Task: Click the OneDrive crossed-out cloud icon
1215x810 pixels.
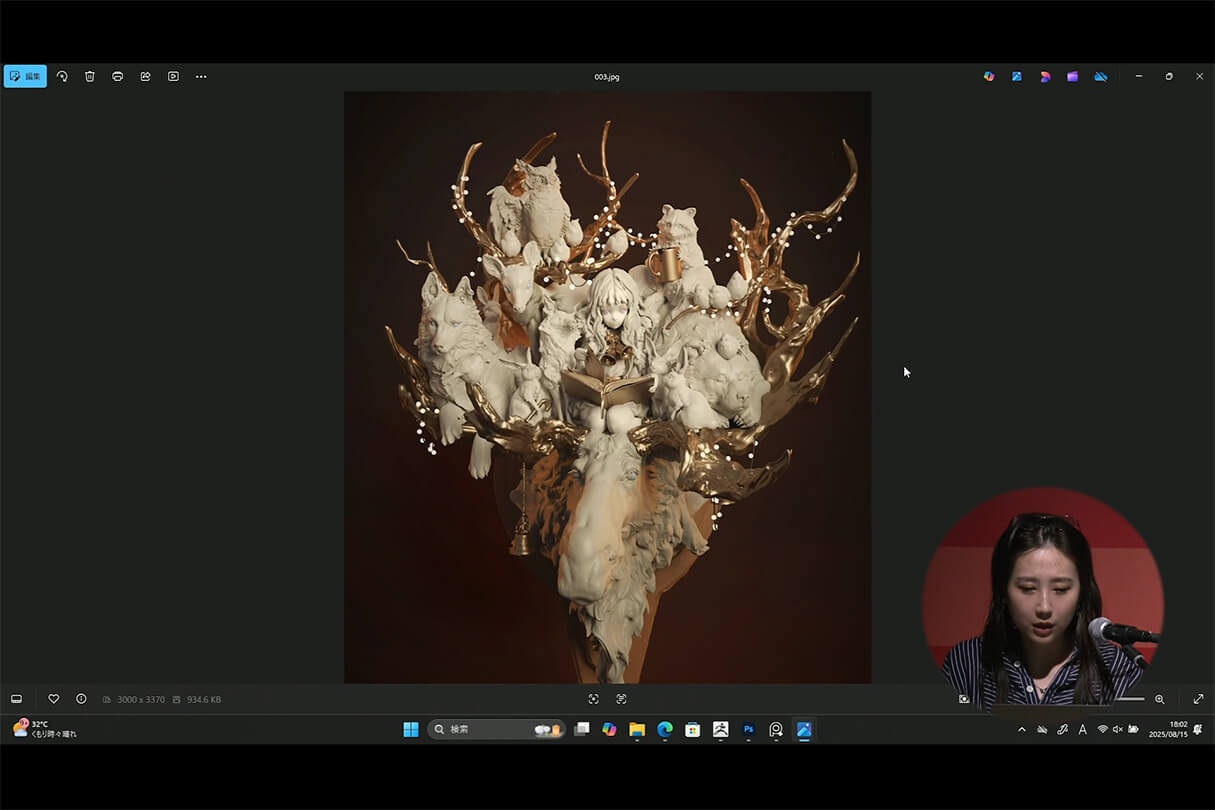Action: click(1100, 76)
